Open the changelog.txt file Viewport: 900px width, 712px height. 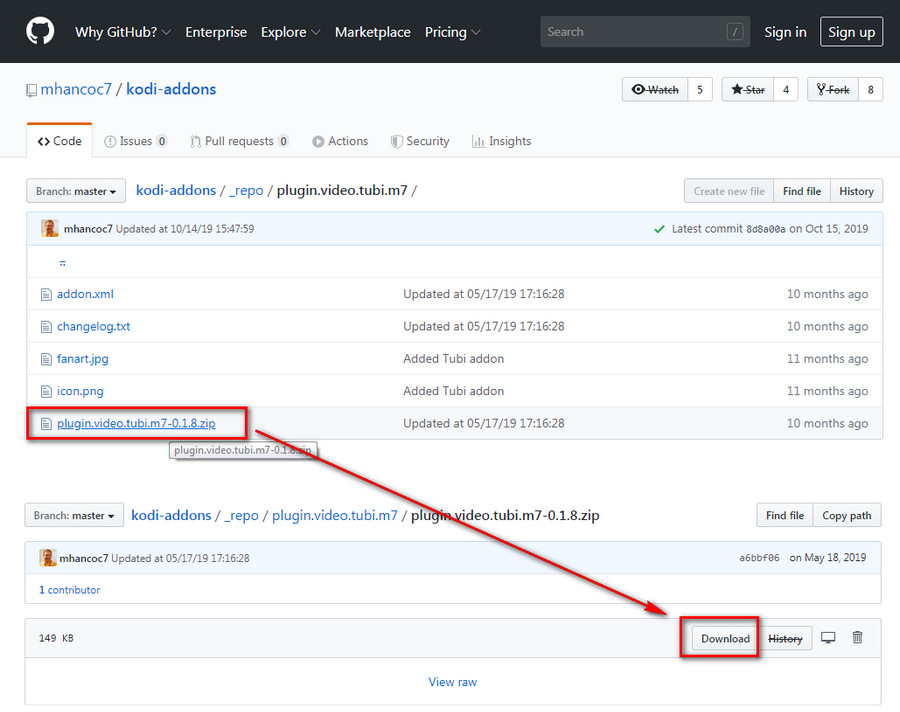click(94, 326)
